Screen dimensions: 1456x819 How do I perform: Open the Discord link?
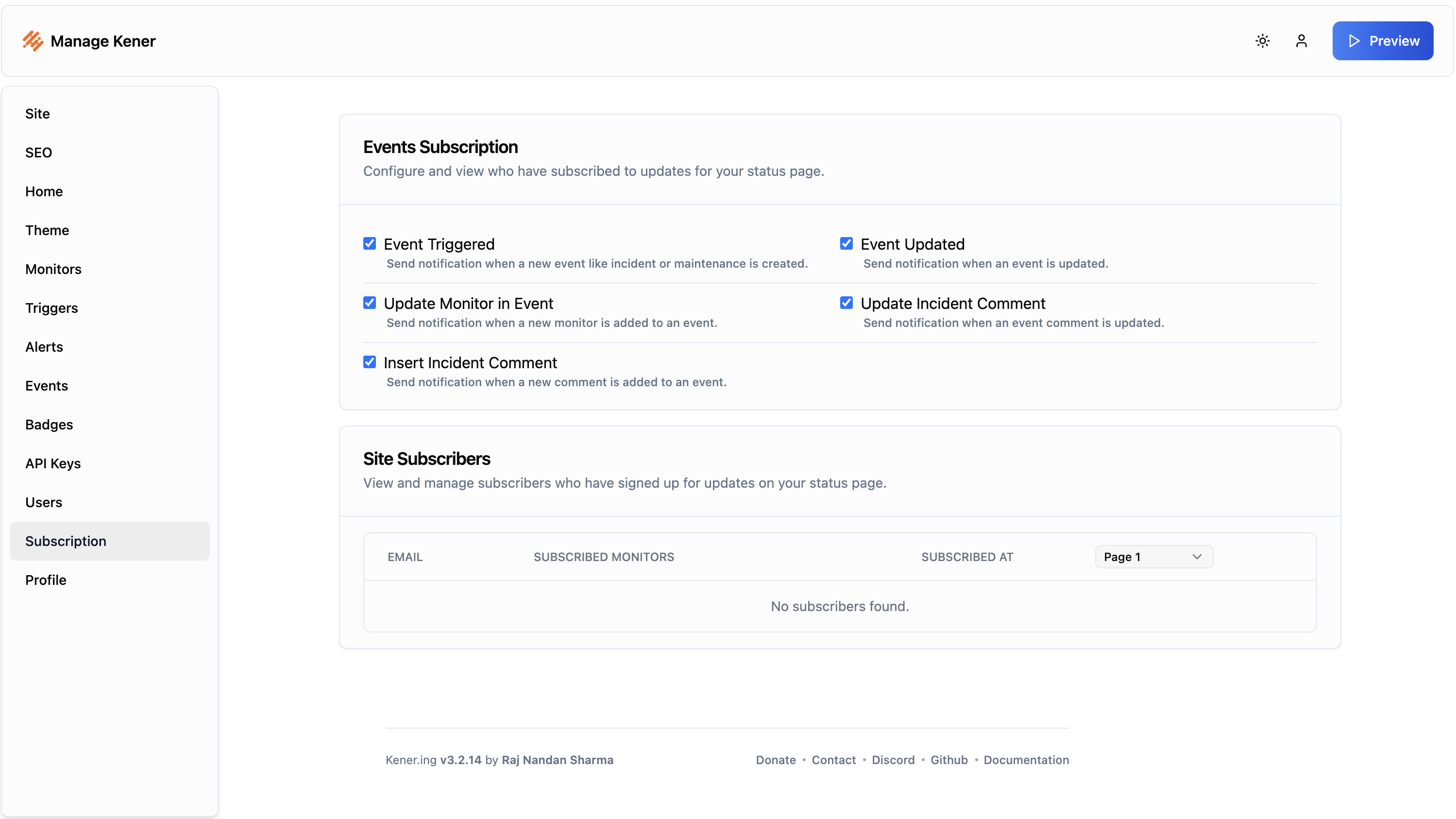(893, 760)
